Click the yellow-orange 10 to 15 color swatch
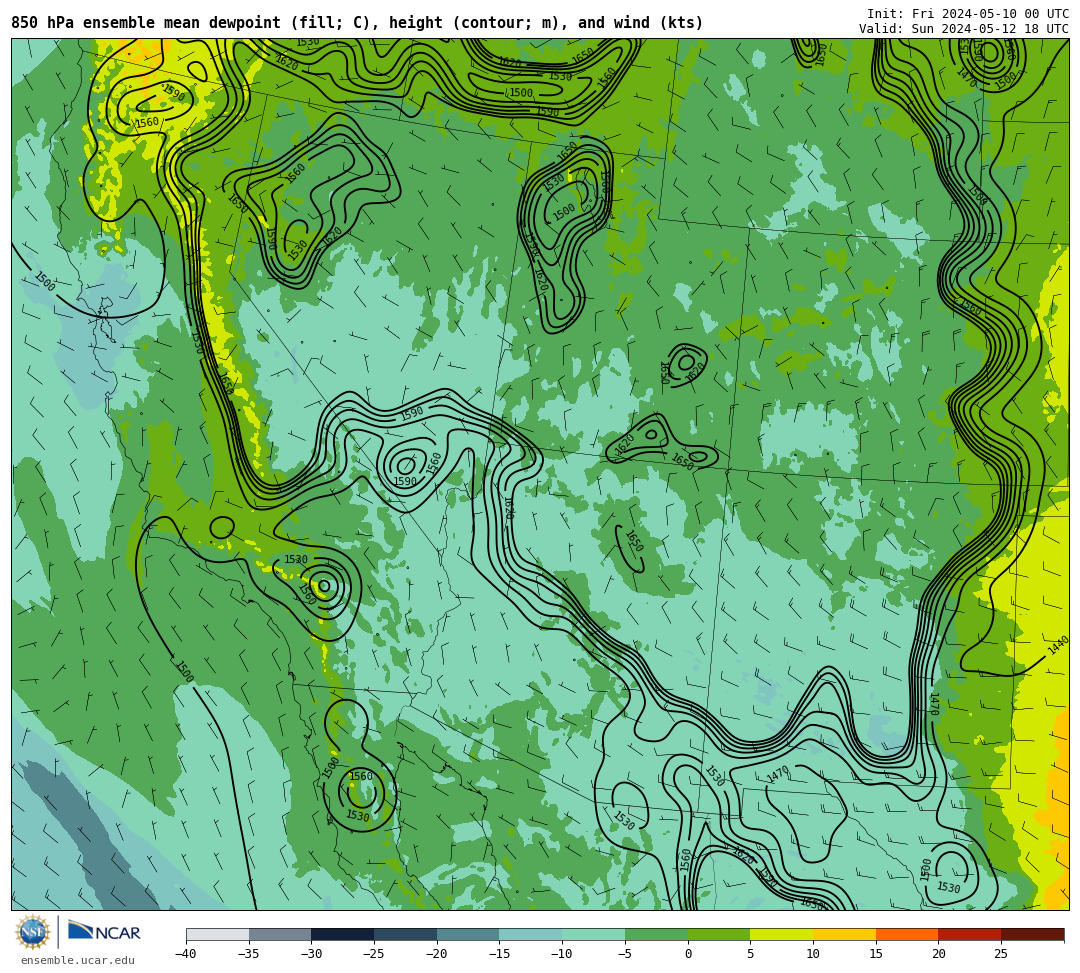Viewport: 1080px width, 973px height. (844, 934)
